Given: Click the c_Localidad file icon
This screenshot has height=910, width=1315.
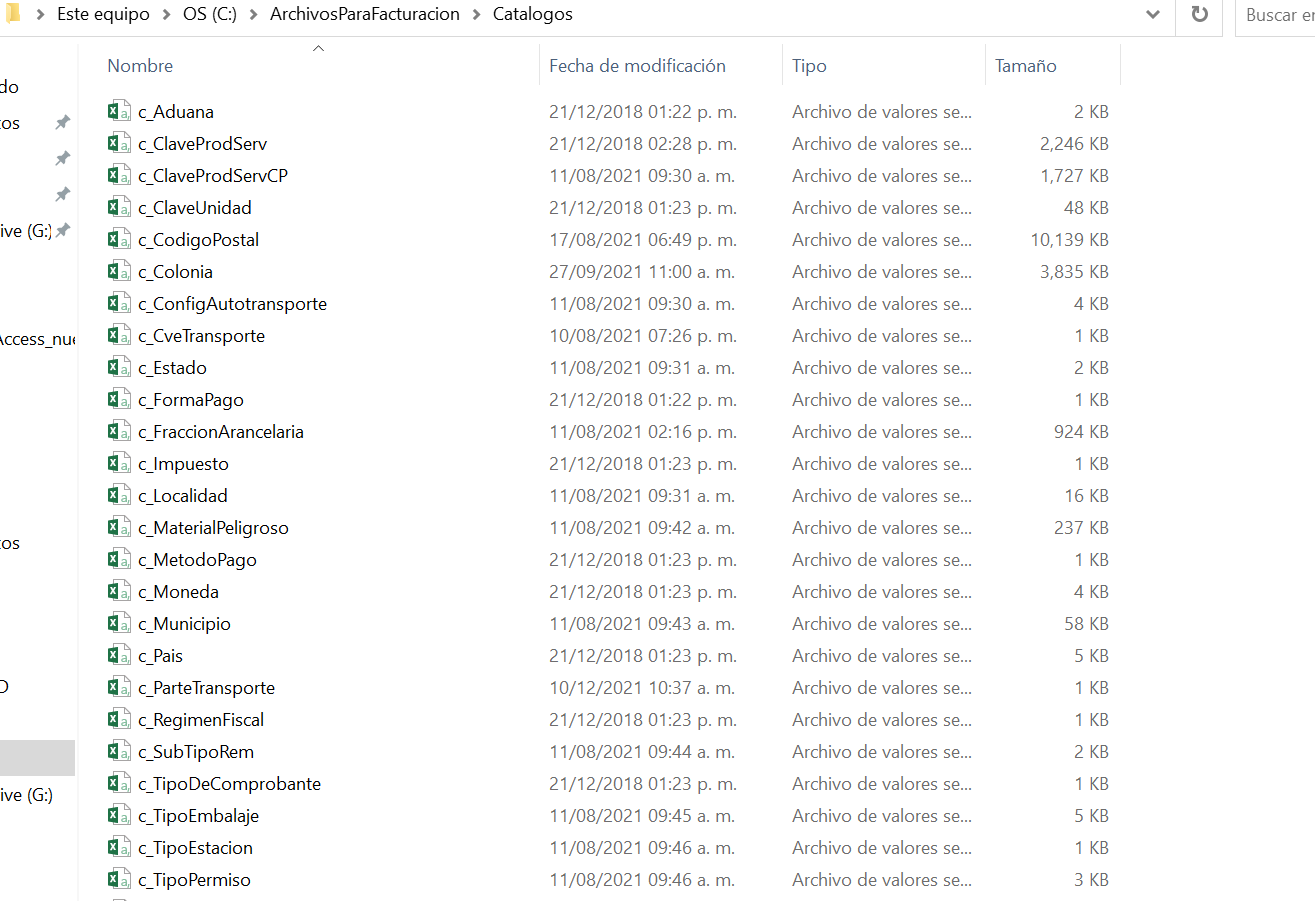Looking at the screenshot, I should point(119,495).
